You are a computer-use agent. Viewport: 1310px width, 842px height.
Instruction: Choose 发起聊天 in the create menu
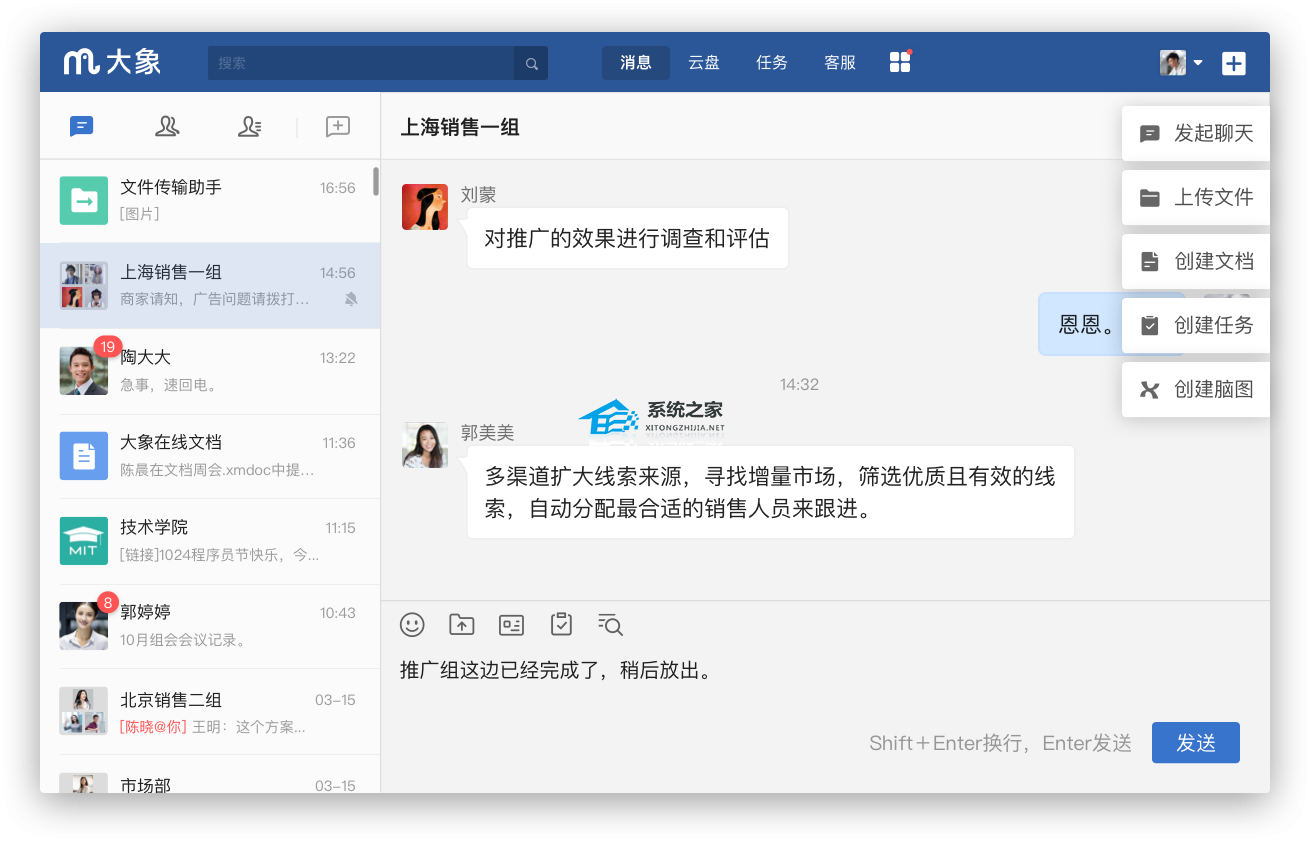click(x=1196, y=134)
